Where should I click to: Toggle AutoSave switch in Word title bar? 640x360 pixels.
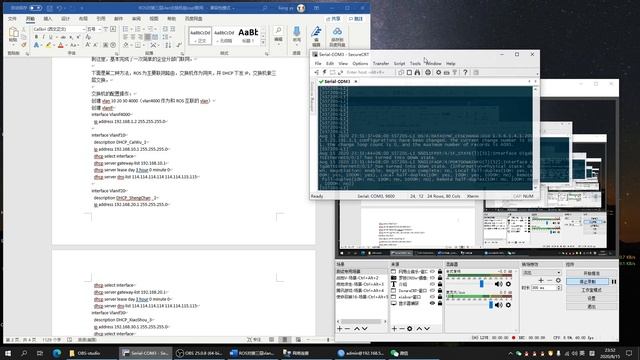(36, 8)
